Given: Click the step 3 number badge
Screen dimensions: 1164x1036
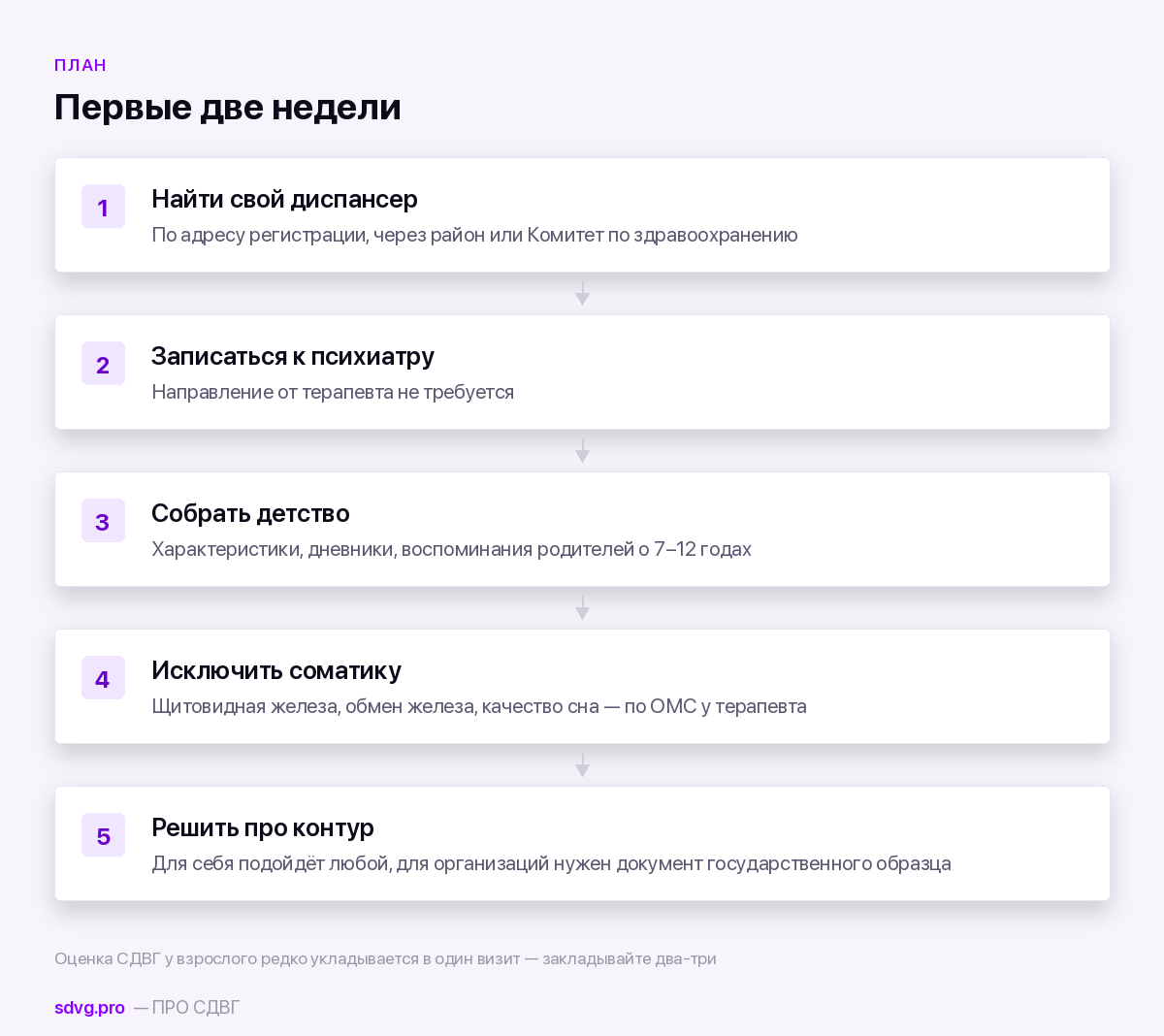Looking at the screenshot, I should 103,521.
